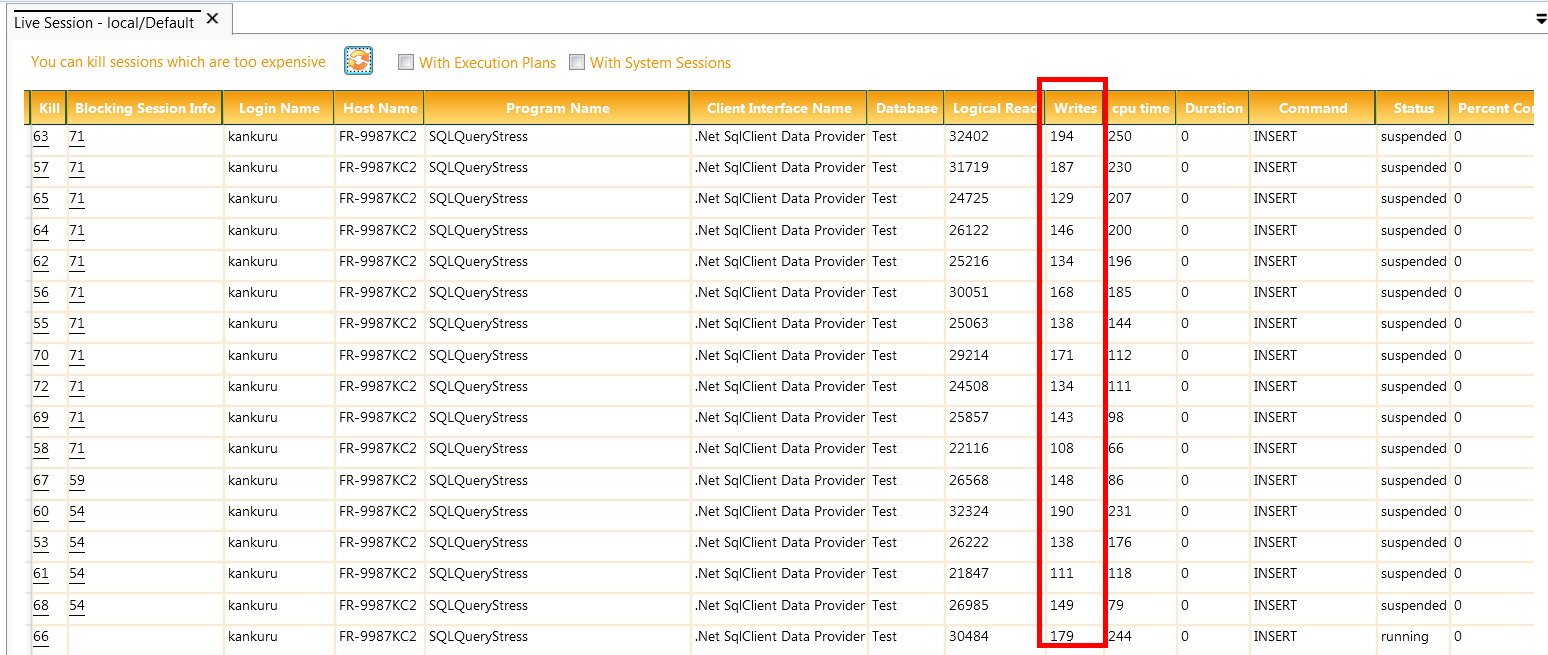
Task: Kill session 63 via its link
Action: pos(41,137)
